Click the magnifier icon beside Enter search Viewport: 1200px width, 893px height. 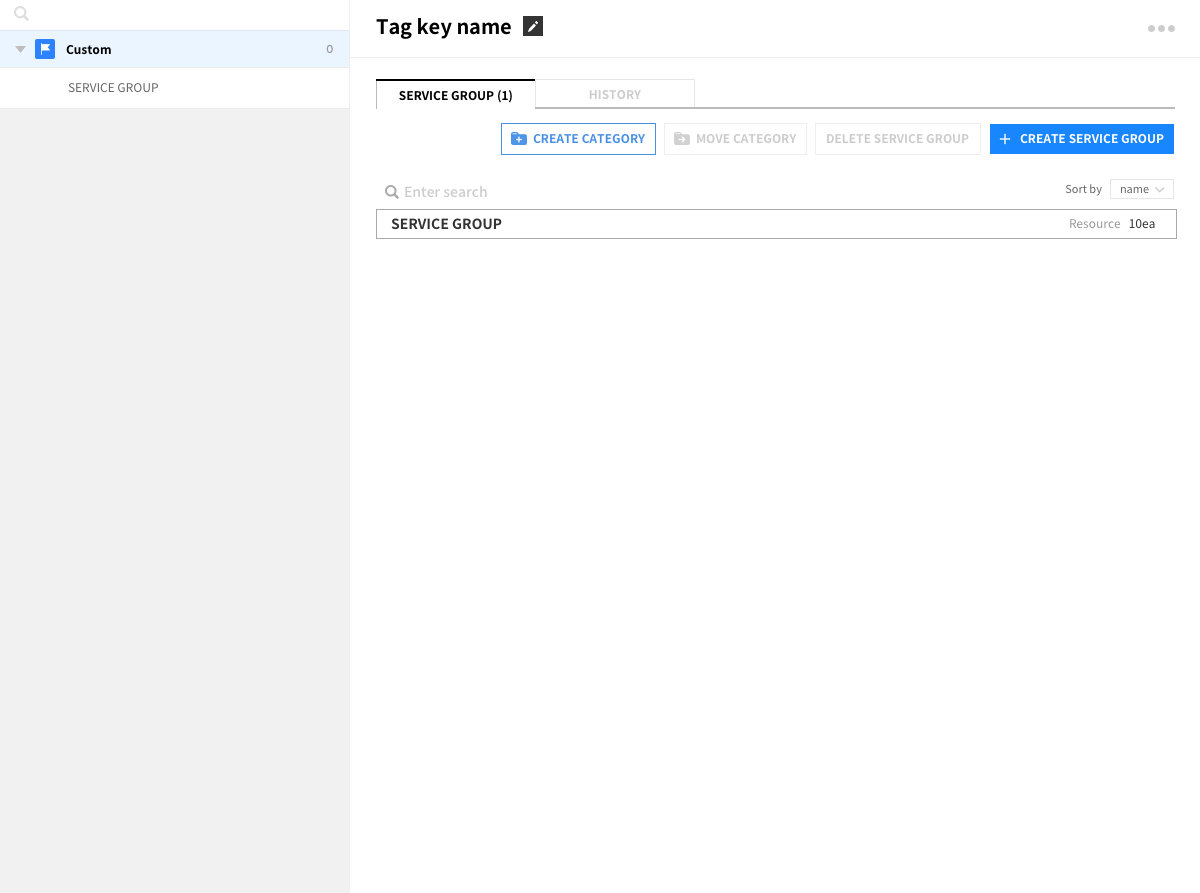(392, 192)
